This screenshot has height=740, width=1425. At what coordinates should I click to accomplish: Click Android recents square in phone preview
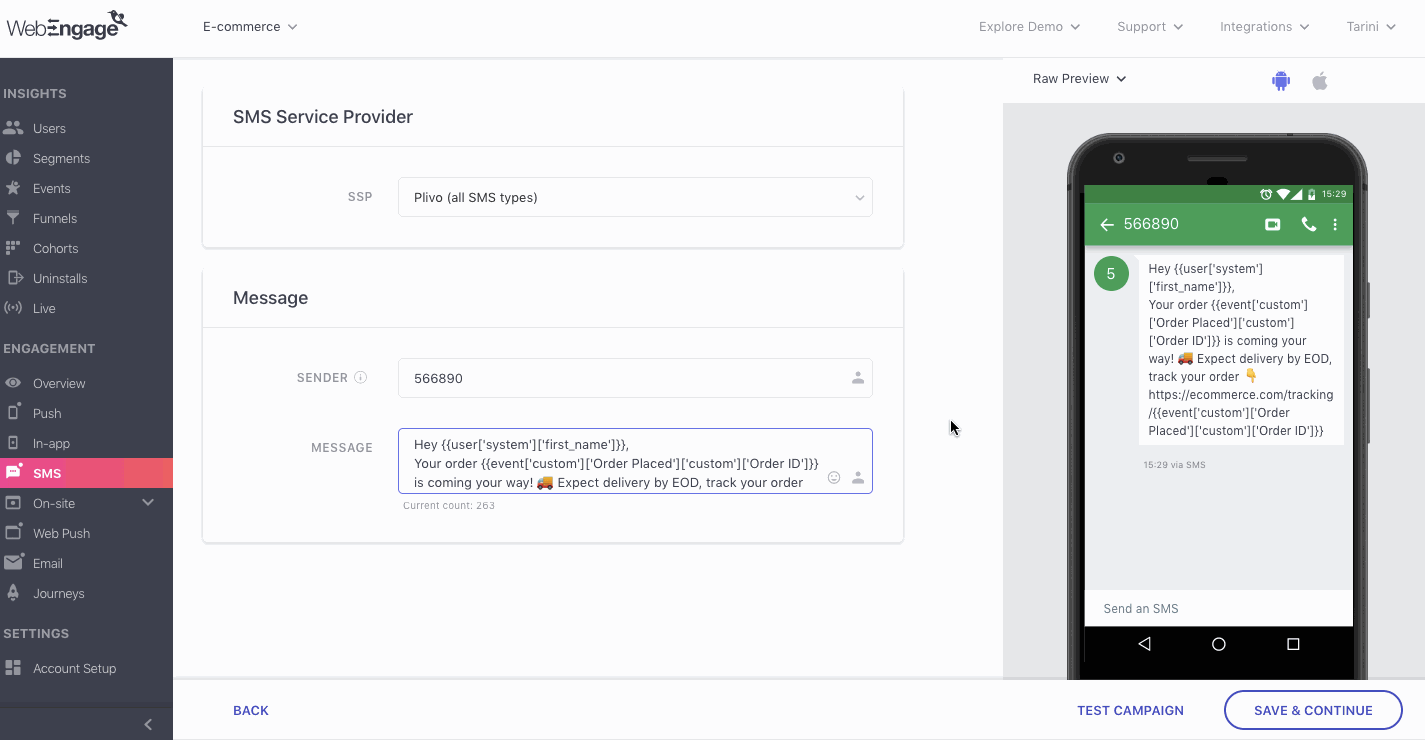click(1293, 644)
